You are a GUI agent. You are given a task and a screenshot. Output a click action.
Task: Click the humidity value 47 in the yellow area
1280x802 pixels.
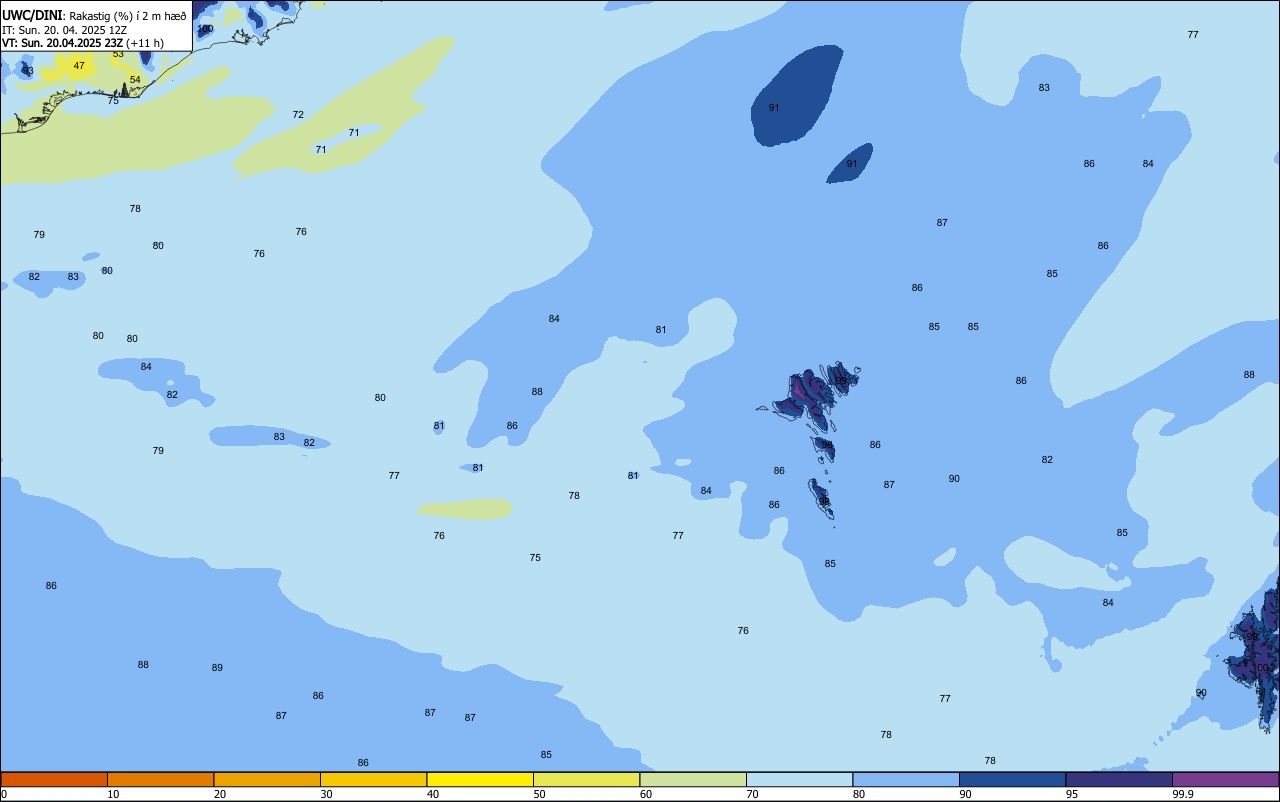click(79, 66)
